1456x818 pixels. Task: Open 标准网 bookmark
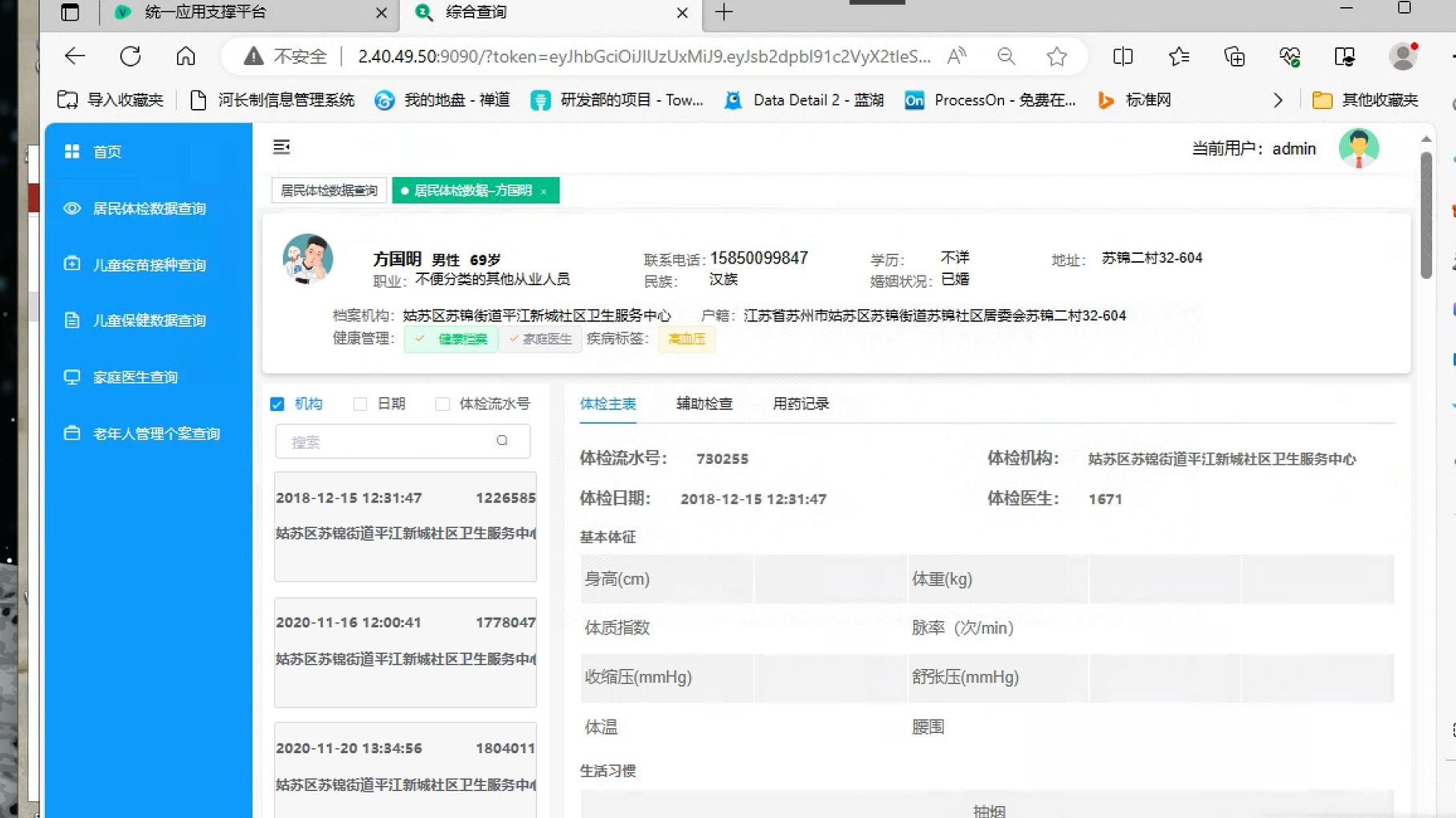point(1135,100)
